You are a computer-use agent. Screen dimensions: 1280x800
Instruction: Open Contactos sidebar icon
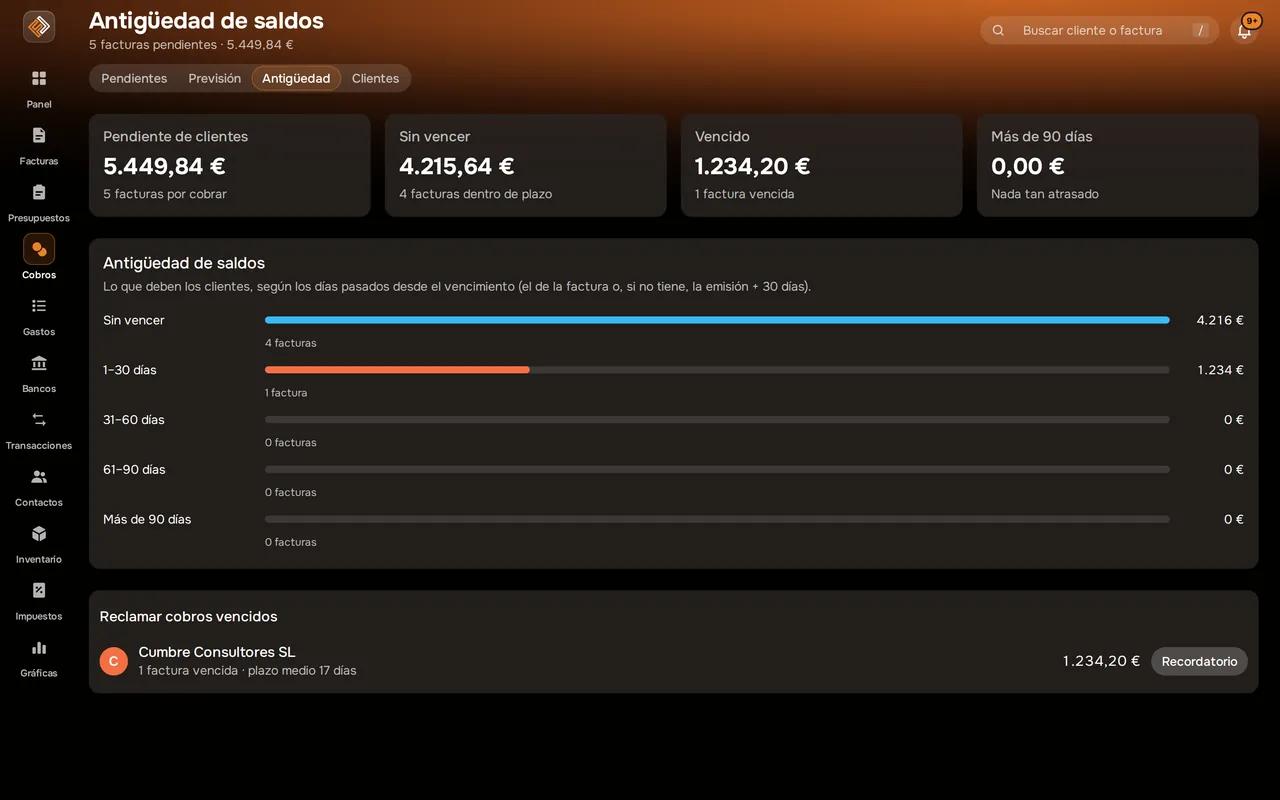point(39,477)
